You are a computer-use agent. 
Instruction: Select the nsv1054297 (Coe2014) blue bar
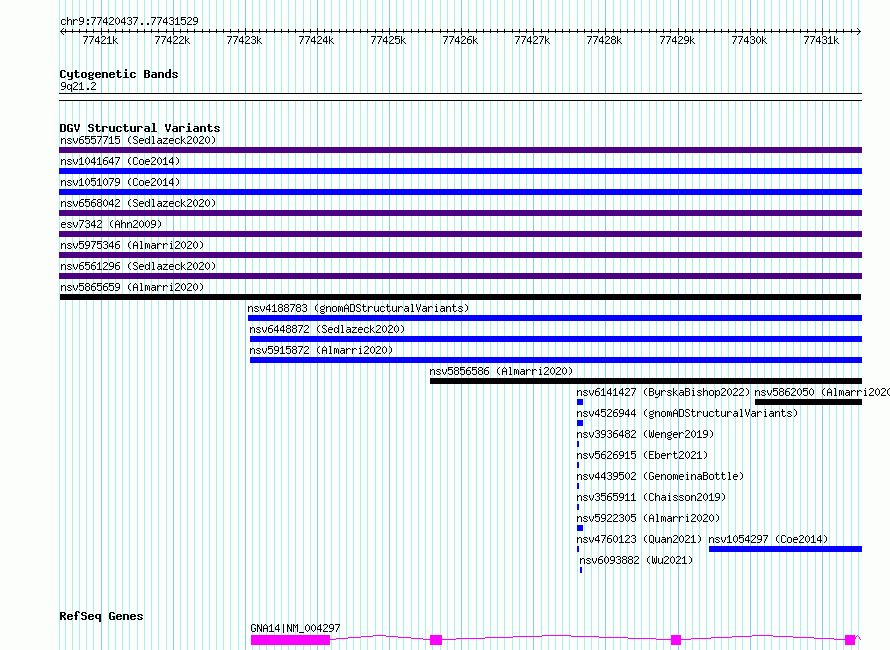tap(786, 549)
